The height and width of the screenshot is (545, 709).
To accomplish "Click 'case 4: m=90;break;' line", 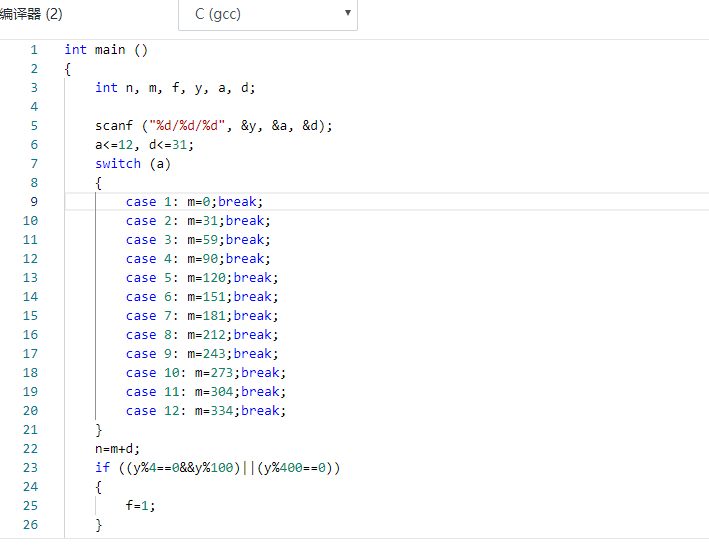I will tap(198, 259).
